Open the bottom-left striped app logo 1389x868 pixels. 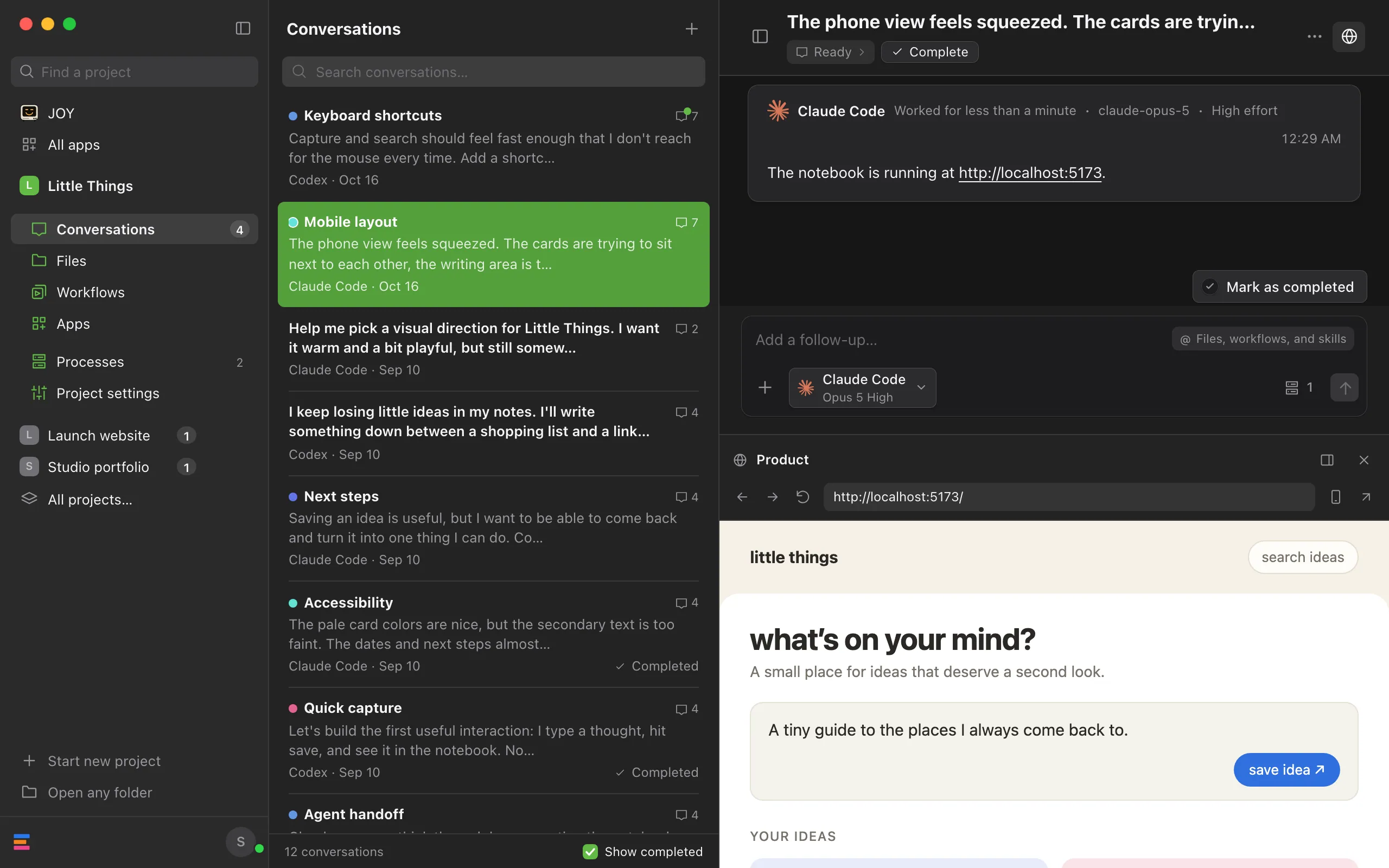coord(22,842)
